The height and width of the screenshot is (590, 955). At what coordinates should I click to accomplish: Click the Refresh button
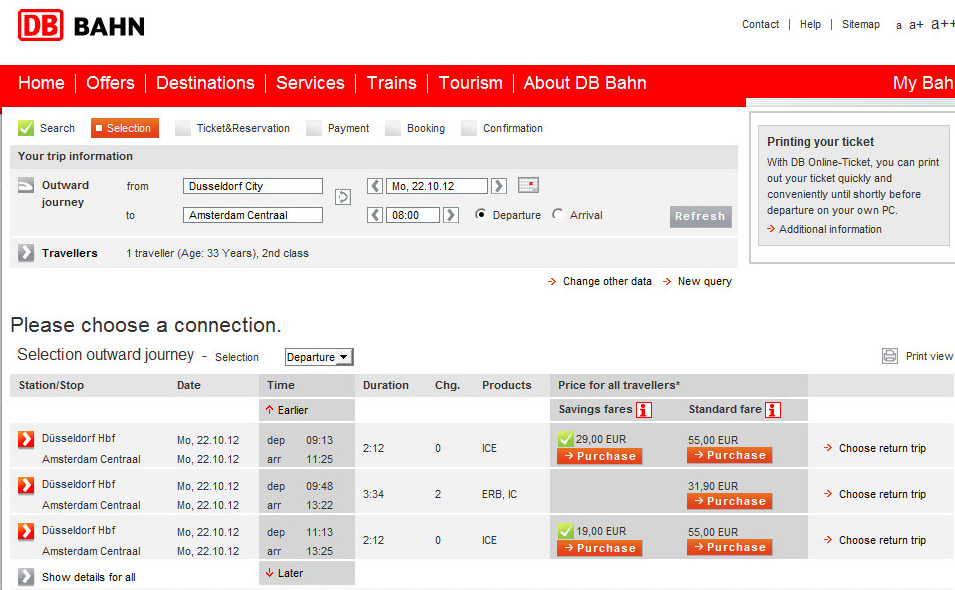click(700, 216)
